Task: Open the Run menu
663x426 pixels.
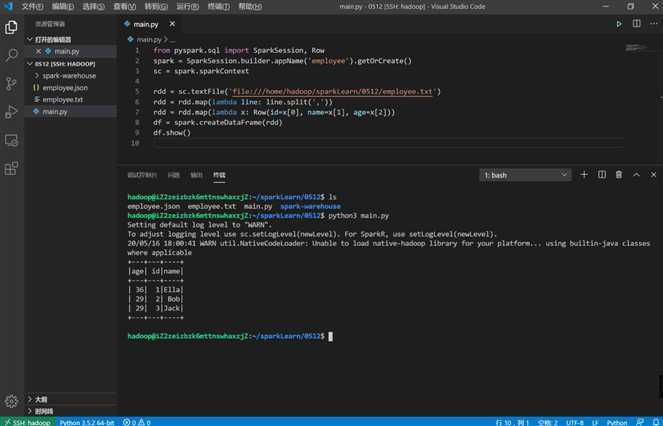Action: (187, 6)
